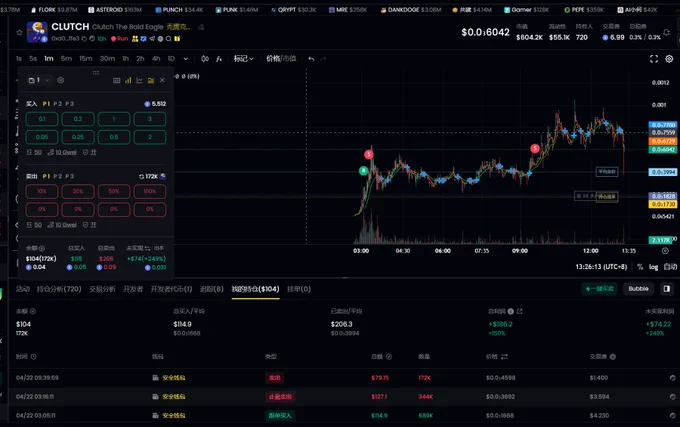Screen dimensions: 680x427
Task: Click orange 0.0₃6729 price label on scale
Action: 663,141
